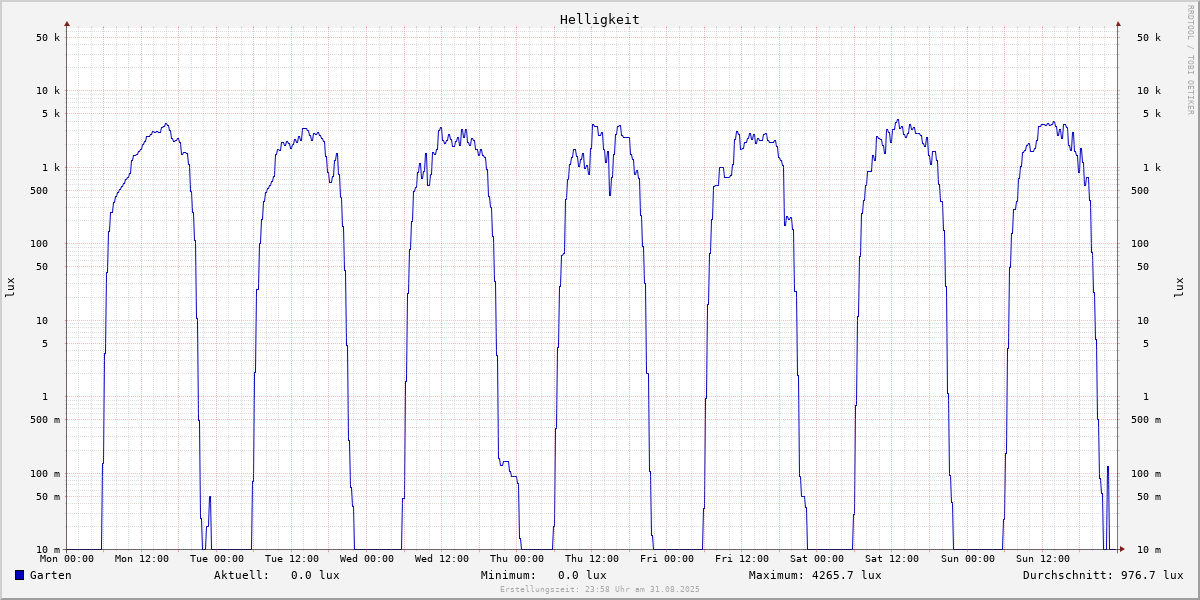Screen dimensions: 1200x600
Task: Click the right lux axis title
Action: point(1179,287)
